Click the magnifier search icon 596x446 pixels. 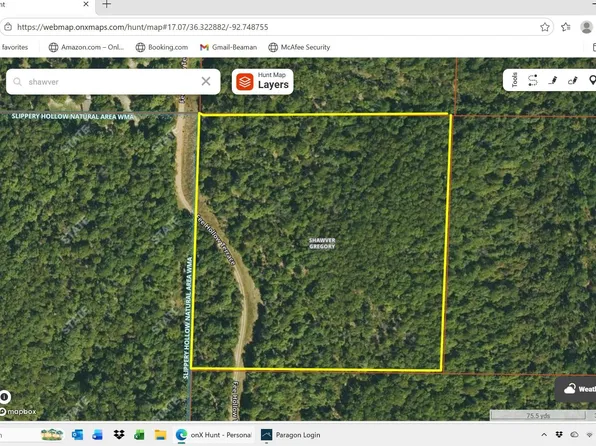pyautogui.click(x=17, y=82)
